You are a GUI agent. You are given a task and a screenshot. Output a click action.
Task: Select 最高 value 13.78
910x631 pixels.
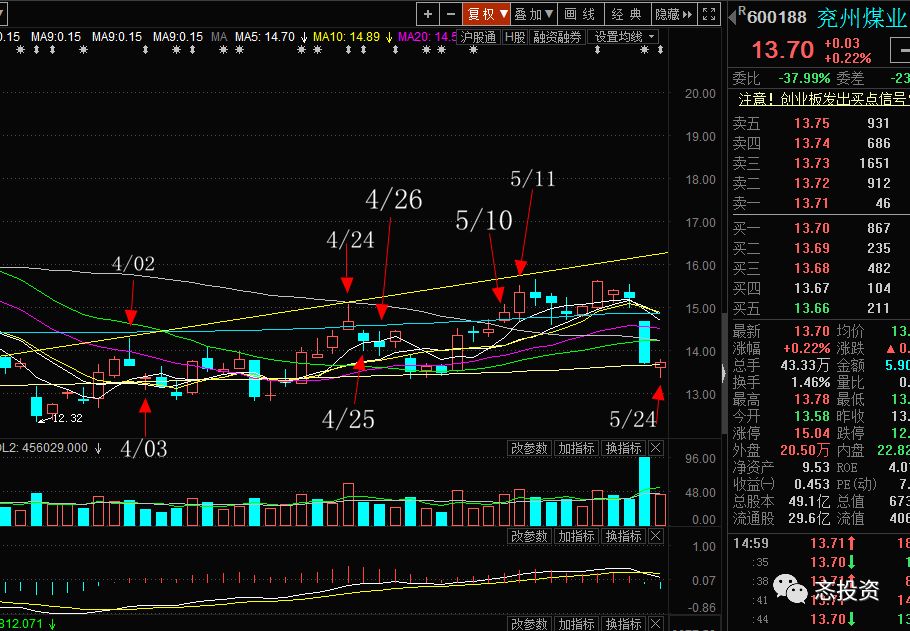[812, 399]
